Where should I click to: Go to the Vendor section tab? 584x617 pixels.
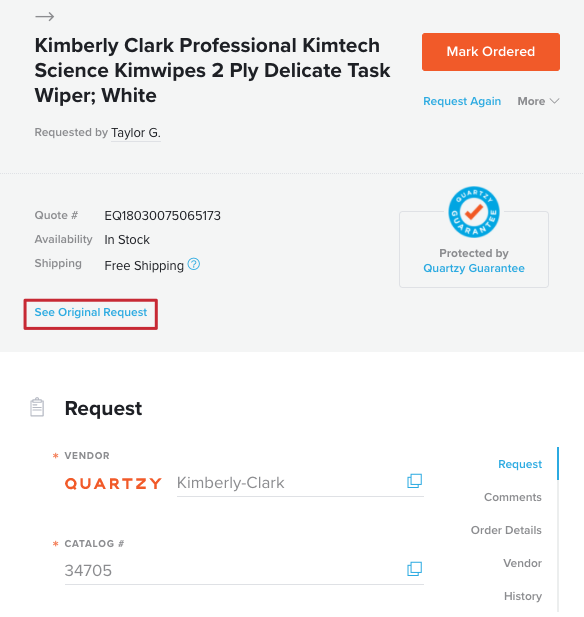point(522,563)
